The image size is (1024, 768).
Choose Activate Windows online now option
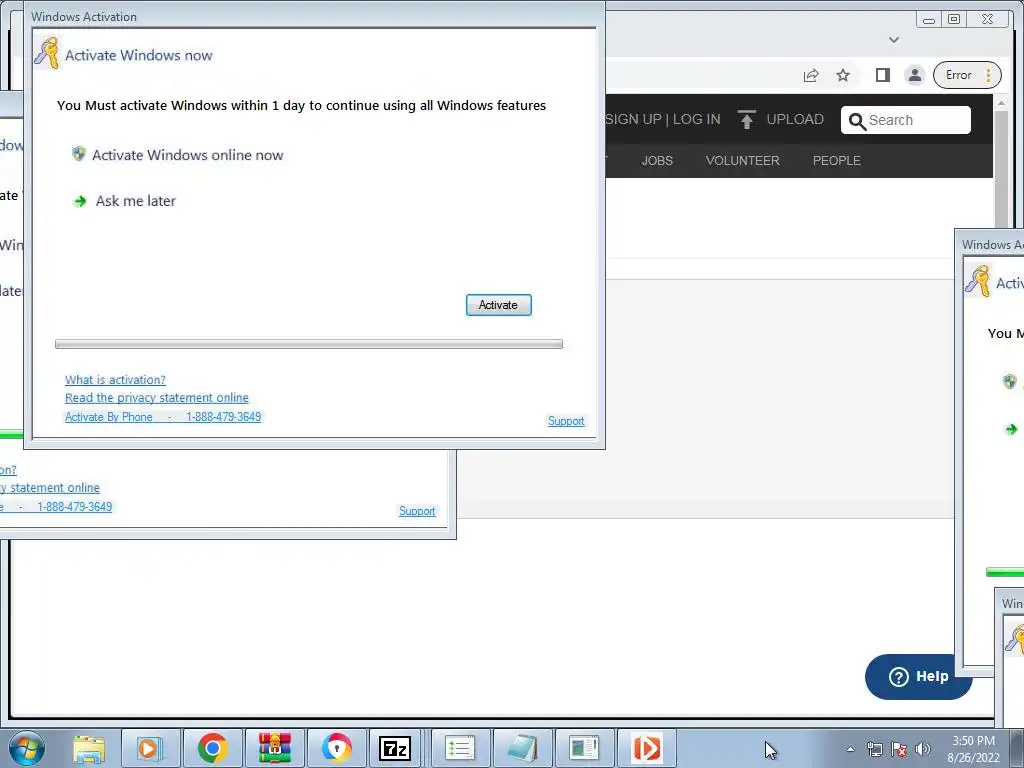[187, 155]
